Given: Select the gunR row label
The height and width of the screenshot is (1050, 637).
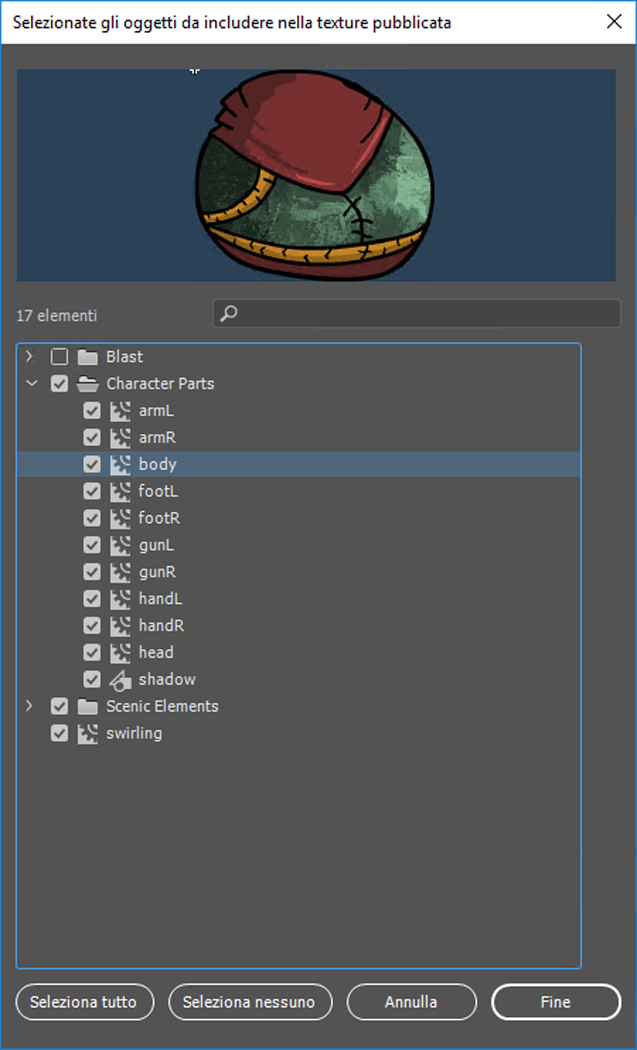Looking at the screenshot, I should pyautogui.click(x=157, y=573).
